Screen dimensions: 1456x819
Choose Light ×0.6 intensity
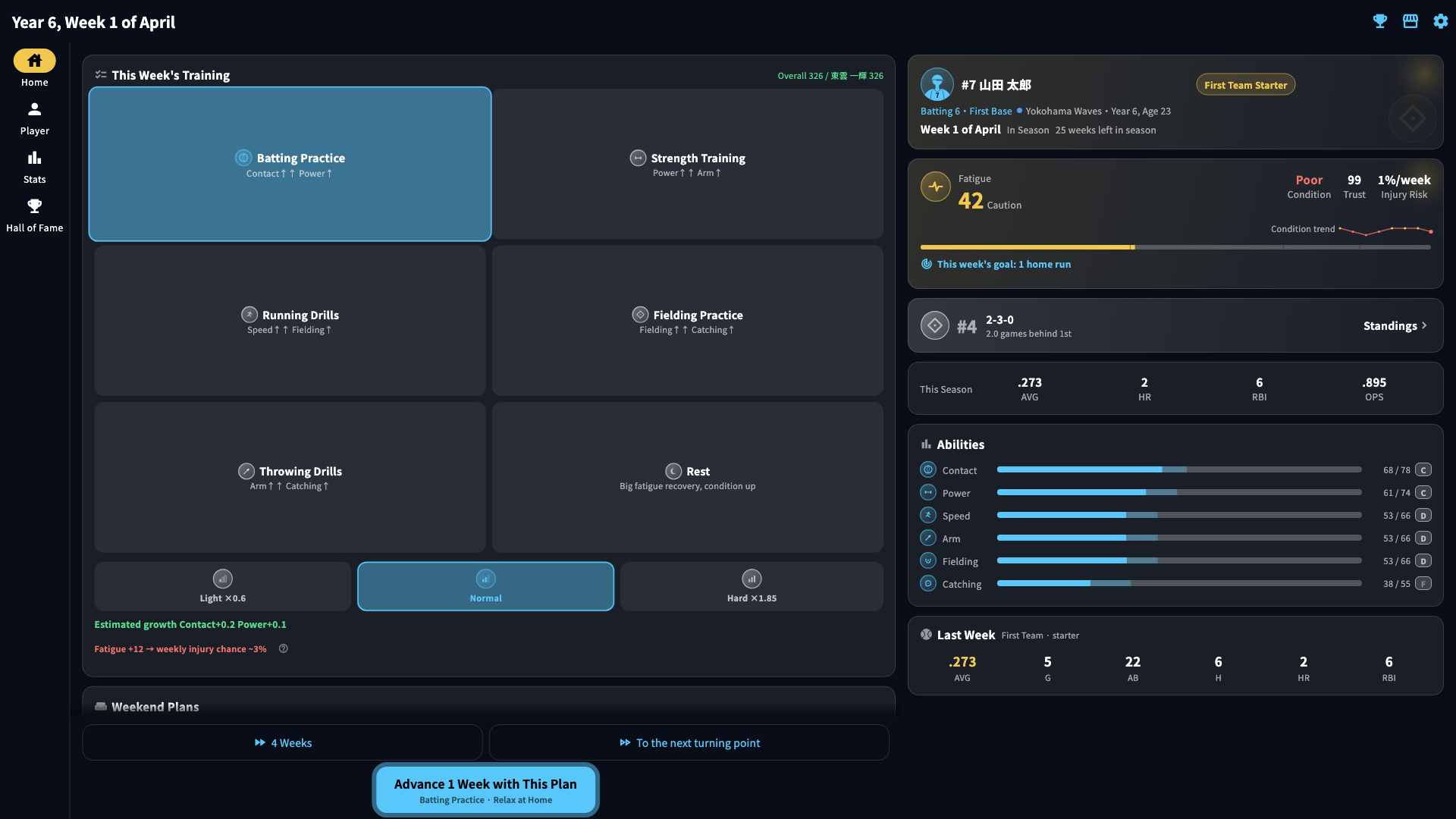point(223,586)
